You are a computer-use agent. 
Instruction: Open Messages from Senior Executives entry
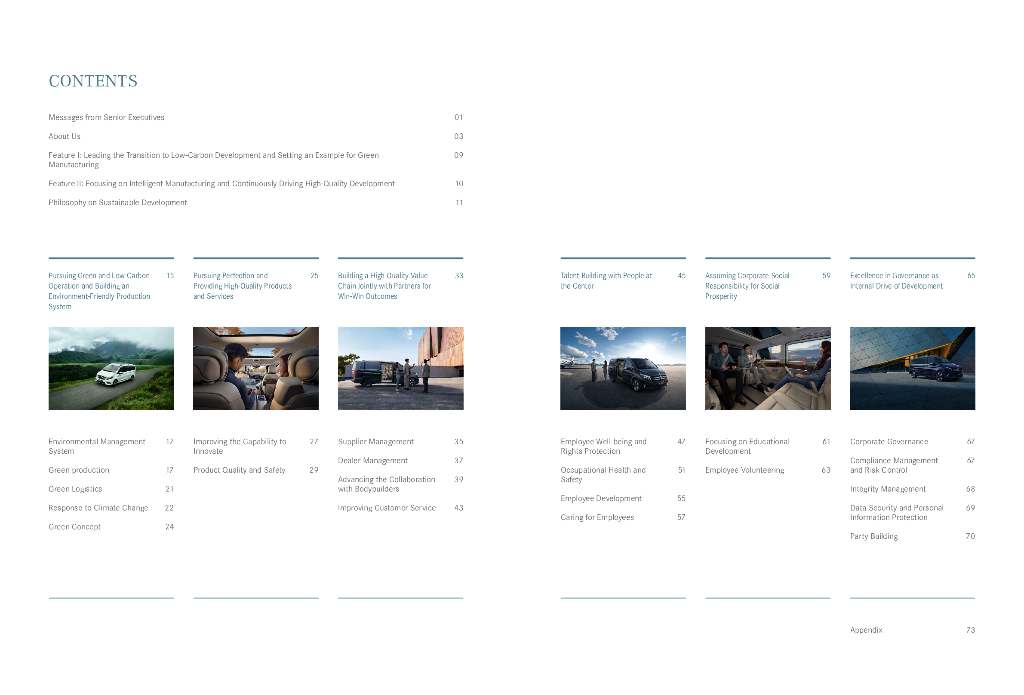click(x=106, y=118)
